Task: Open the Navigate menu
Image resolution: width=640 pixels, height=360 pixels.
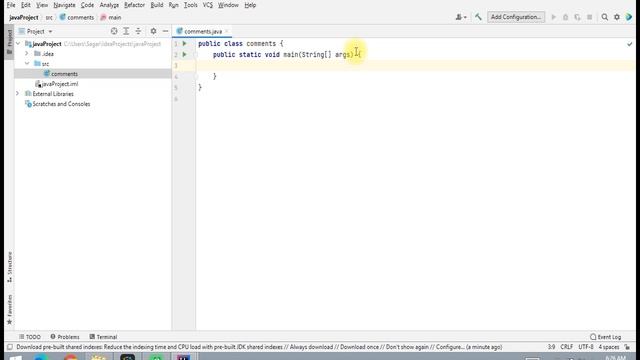Action: [64, 5]
